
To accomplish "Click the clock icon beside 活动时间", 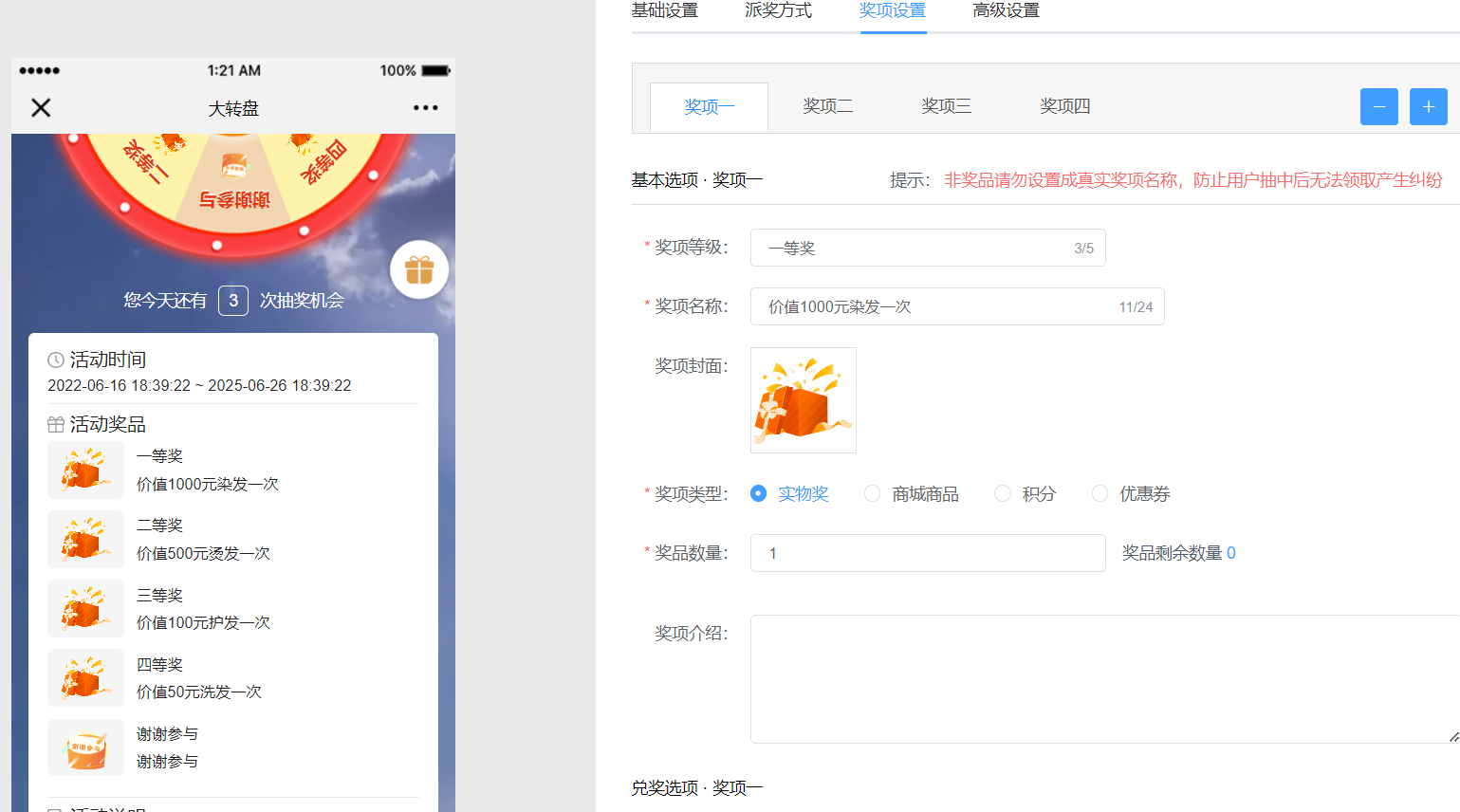I will tap(56, 360).
